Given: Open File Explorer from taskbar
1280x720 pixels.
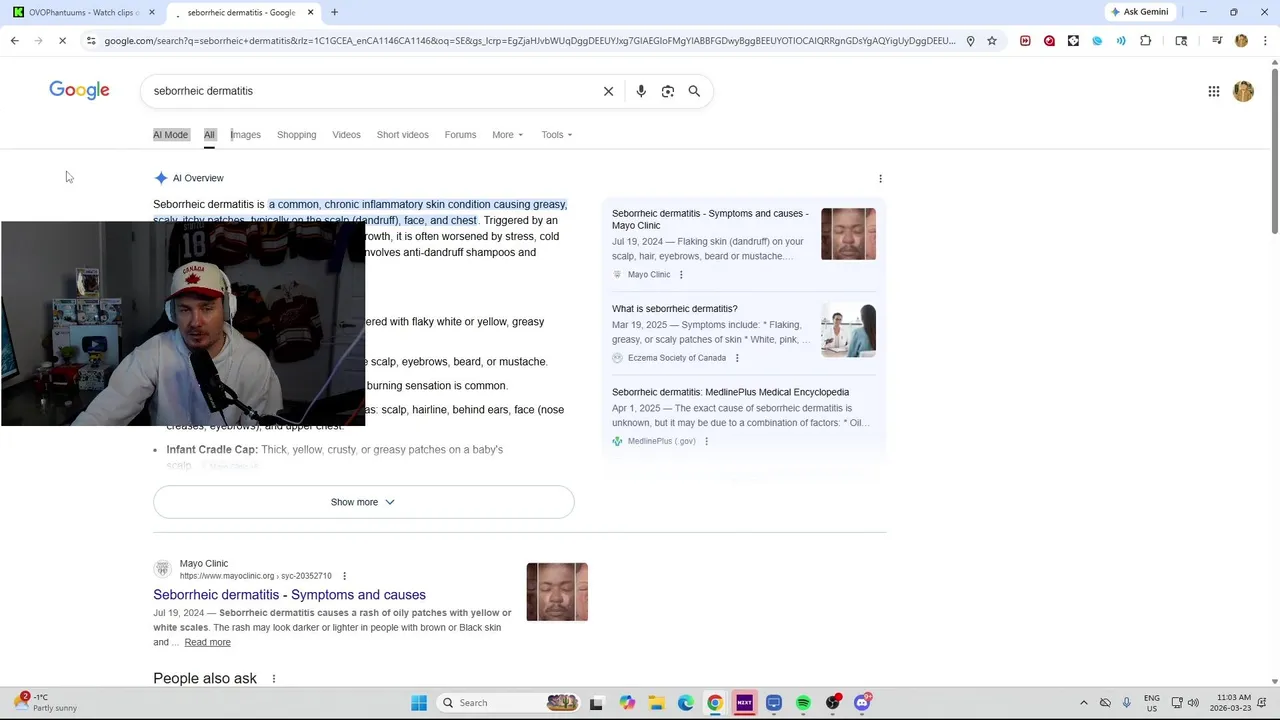Looking at the screenshot, I should pos(656,703).
